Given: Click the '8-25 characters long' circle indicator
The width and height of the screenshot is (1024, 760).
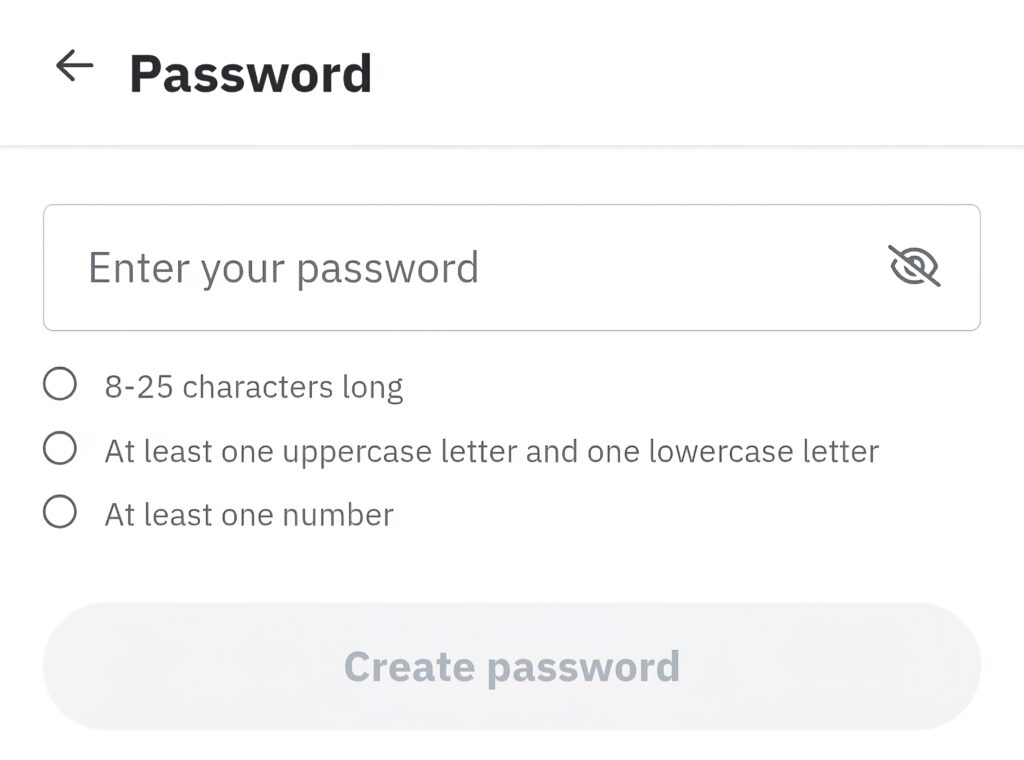Looking at the screenshot, I should [60, 384].
